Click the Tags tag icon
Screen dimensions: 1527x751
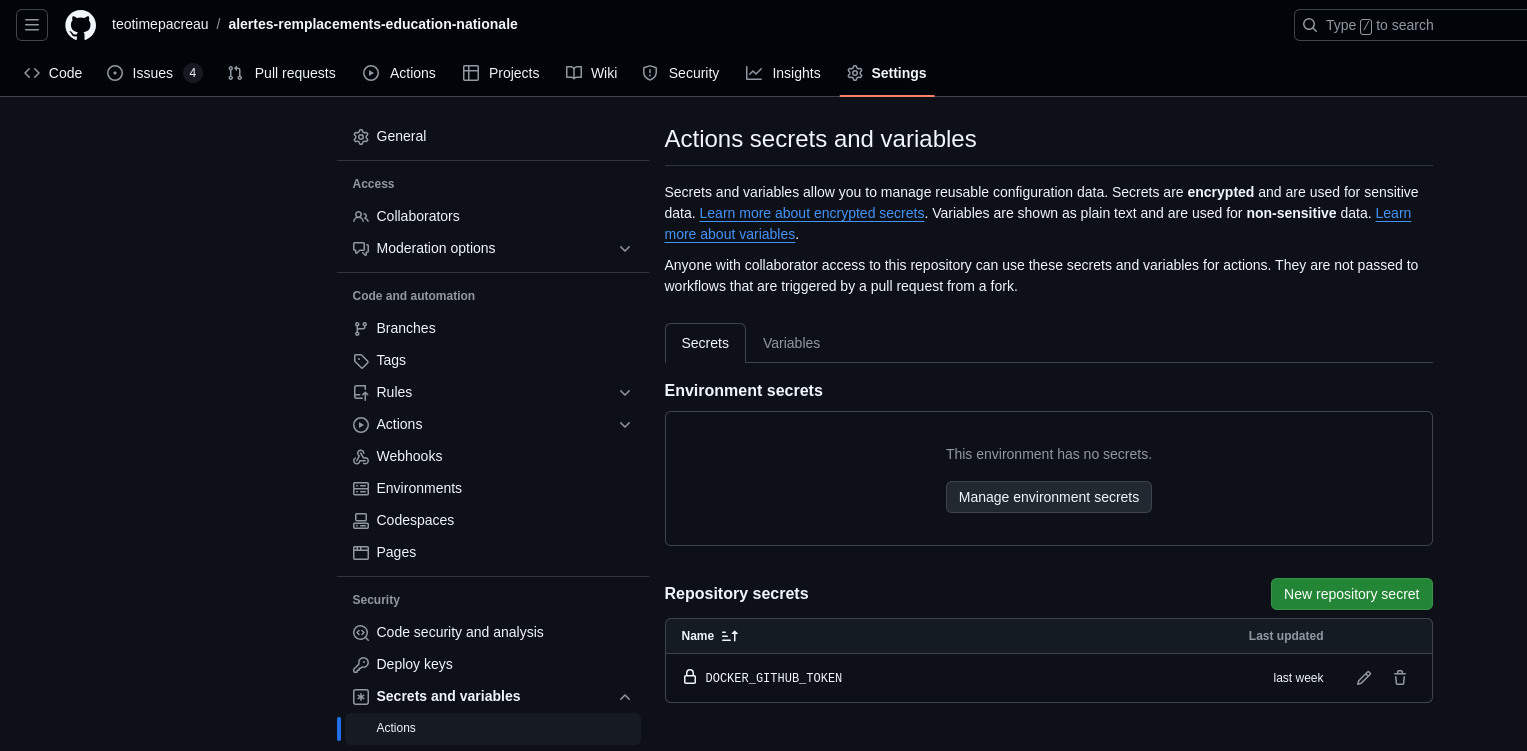(x=361, y=361)
